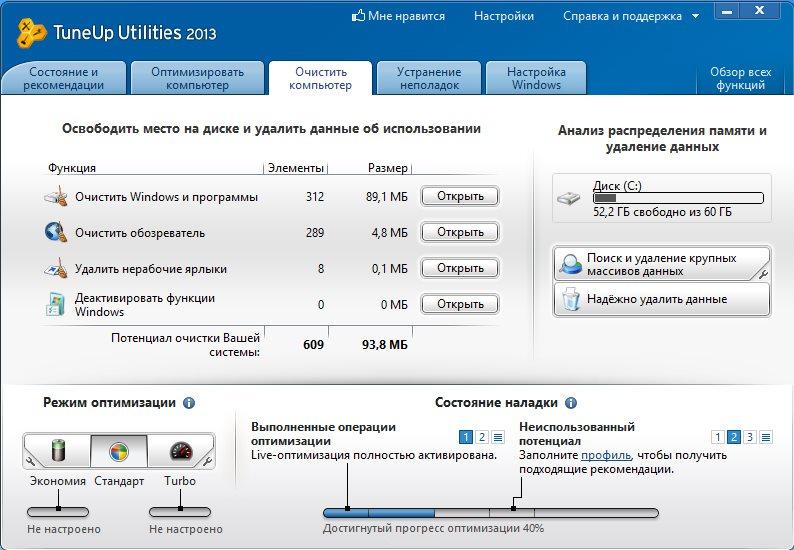Open the Настройка Windows tab
The height and width of the screenshot is (550, 794).
pos(536,78)
